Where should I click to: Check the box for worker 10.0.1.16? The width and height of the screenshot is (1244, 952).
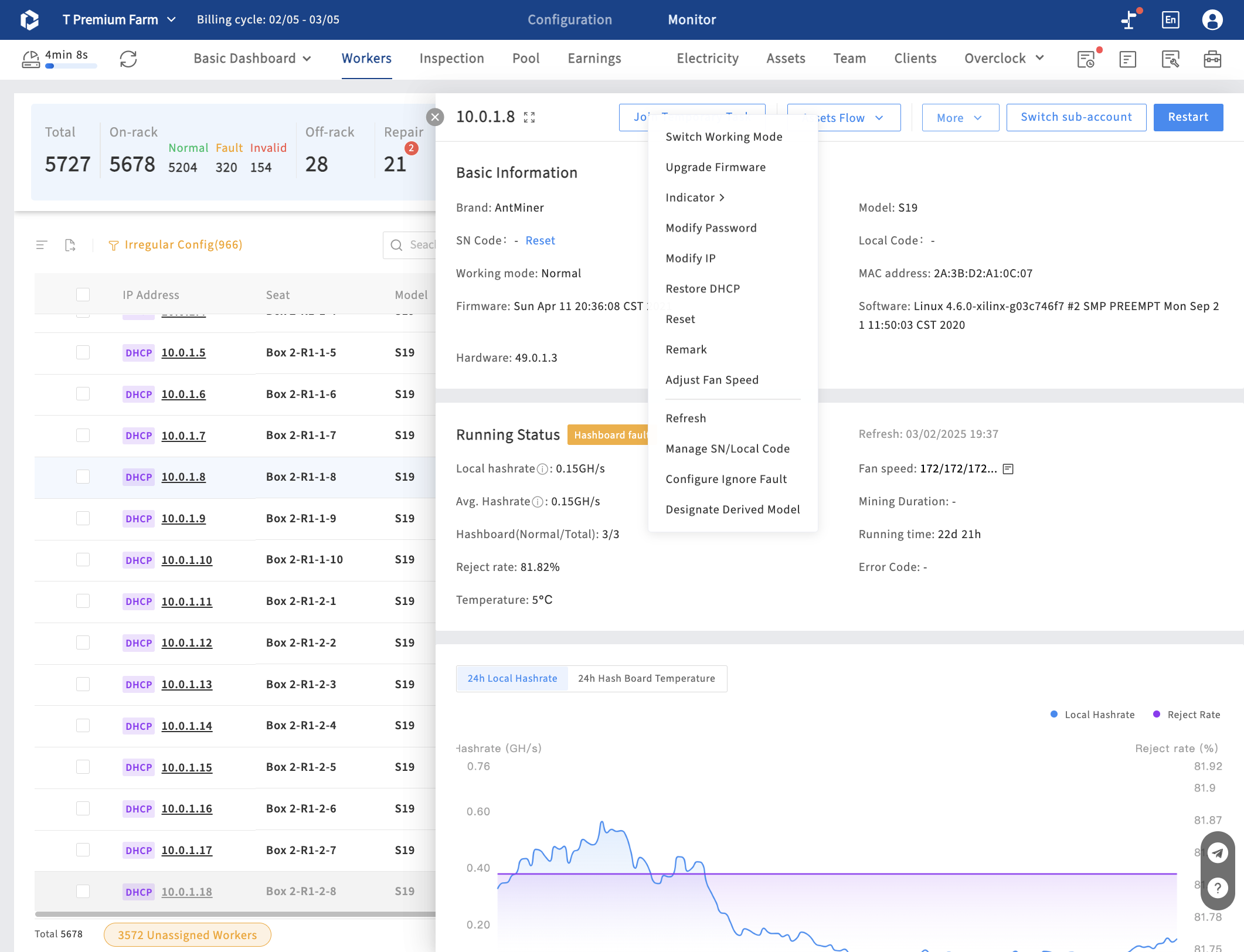(83, 808)
